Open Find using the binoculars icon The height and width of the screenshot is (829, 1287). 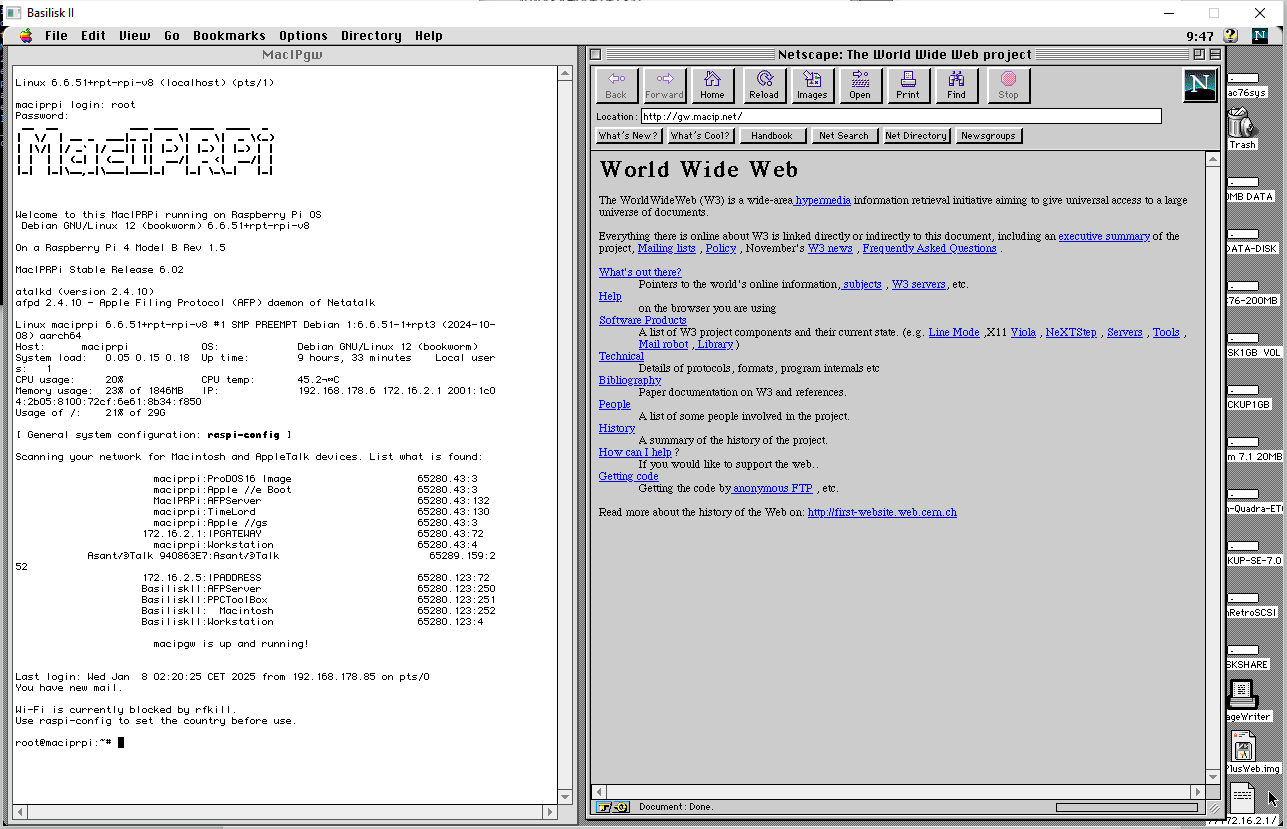pyautogui.click(x=957, y=85)
